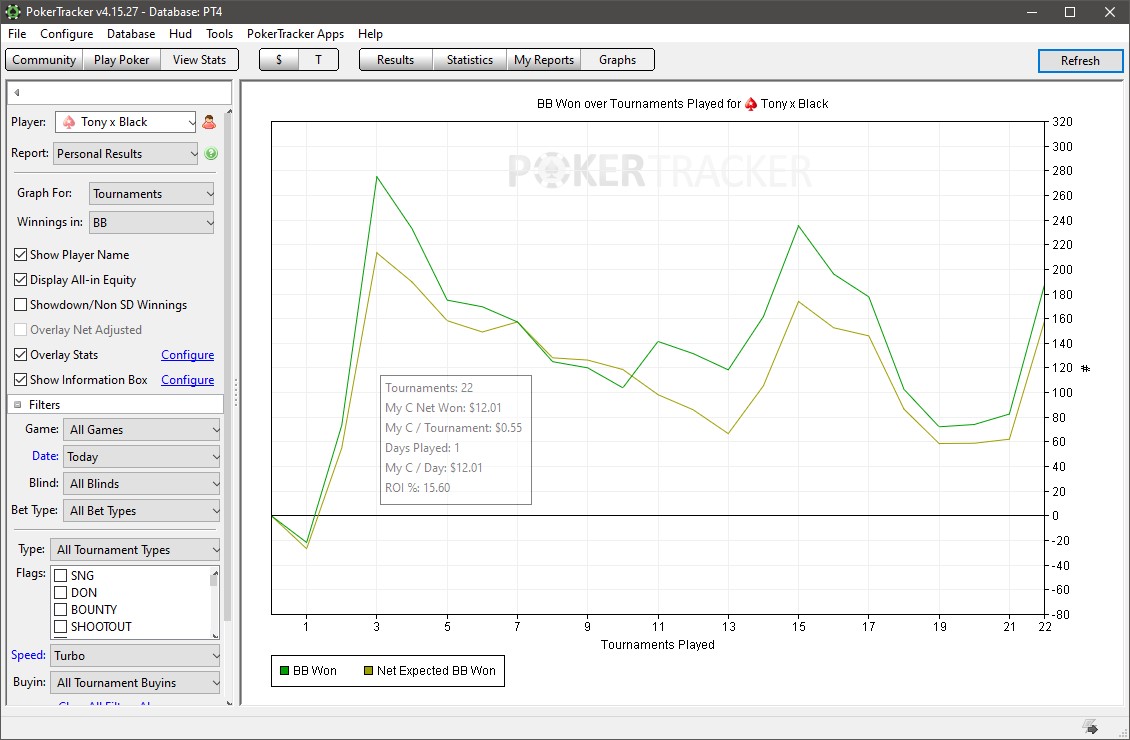This screenshot has width=1130, height=740.
Task: Collapse the sidebar using the left arrow
Action: tap(17, 93)
